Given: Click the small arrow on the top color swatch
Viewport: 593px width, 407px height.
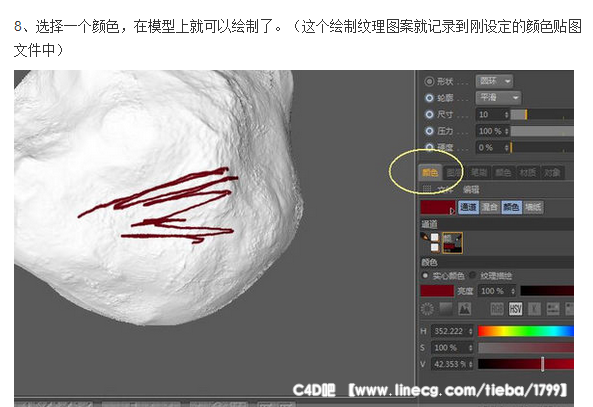Looking at the screenshot, I should tap(452, 211).
